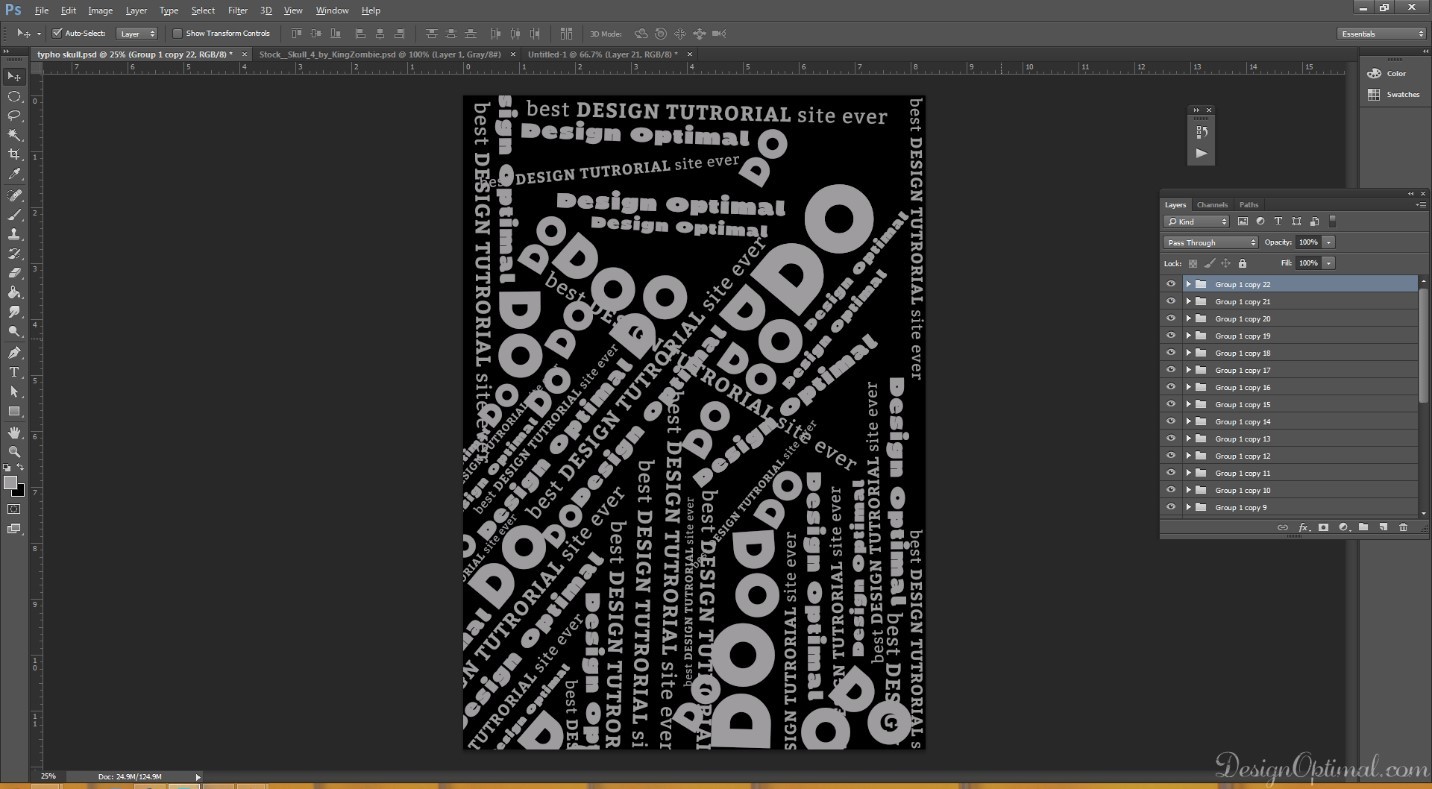Open the Window menu
The height and width of the screenshot is (789, 1432).
332,10
